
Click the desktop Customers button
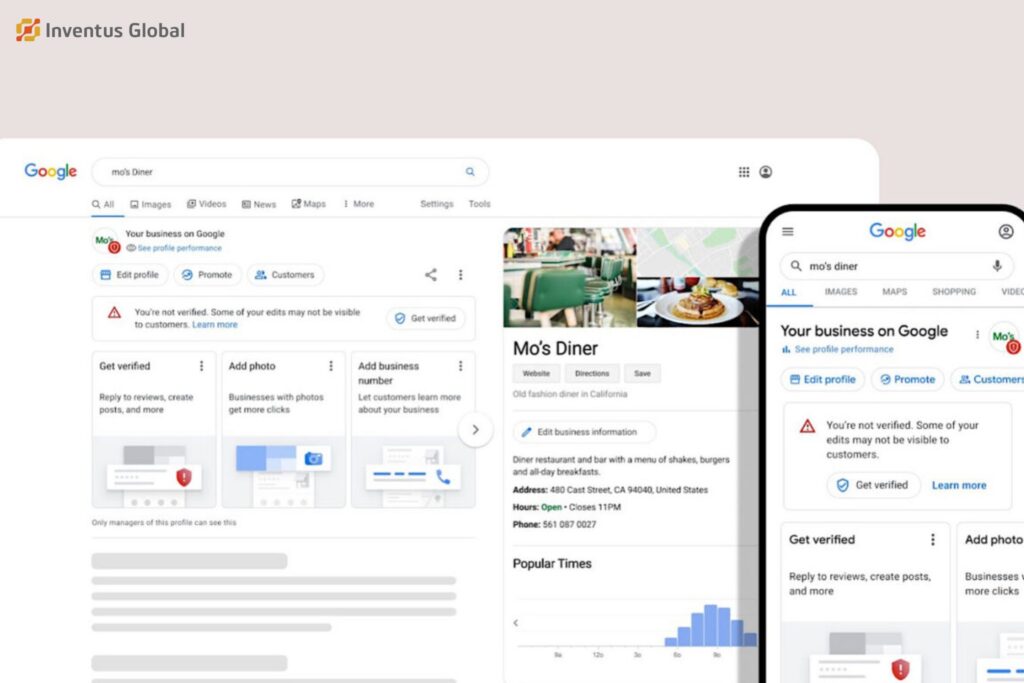coord(285,275)
